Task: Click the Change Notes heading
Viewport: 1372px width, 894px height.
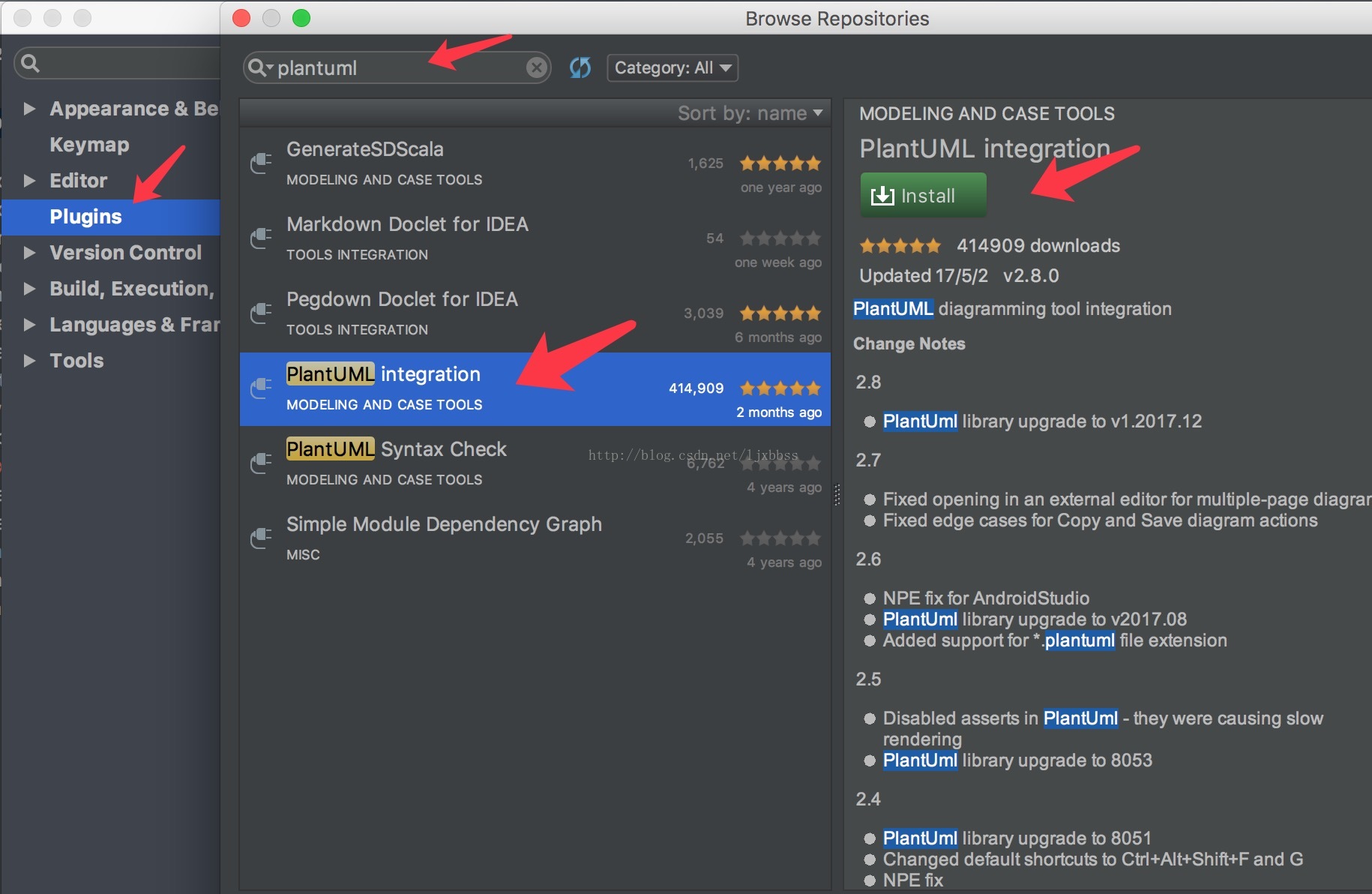Action: (x=909, y=344)
